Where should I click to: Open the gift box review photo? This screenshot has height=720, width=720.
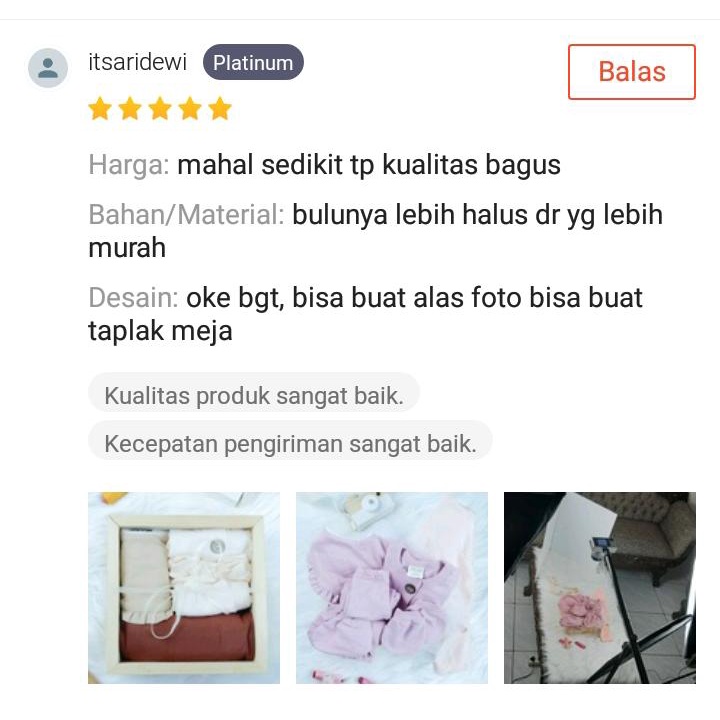click(x=184, y=588)
